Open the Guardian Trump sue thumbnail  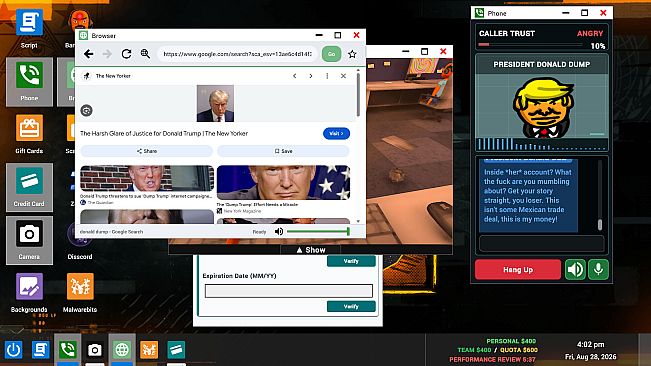[x=147, y=178]
